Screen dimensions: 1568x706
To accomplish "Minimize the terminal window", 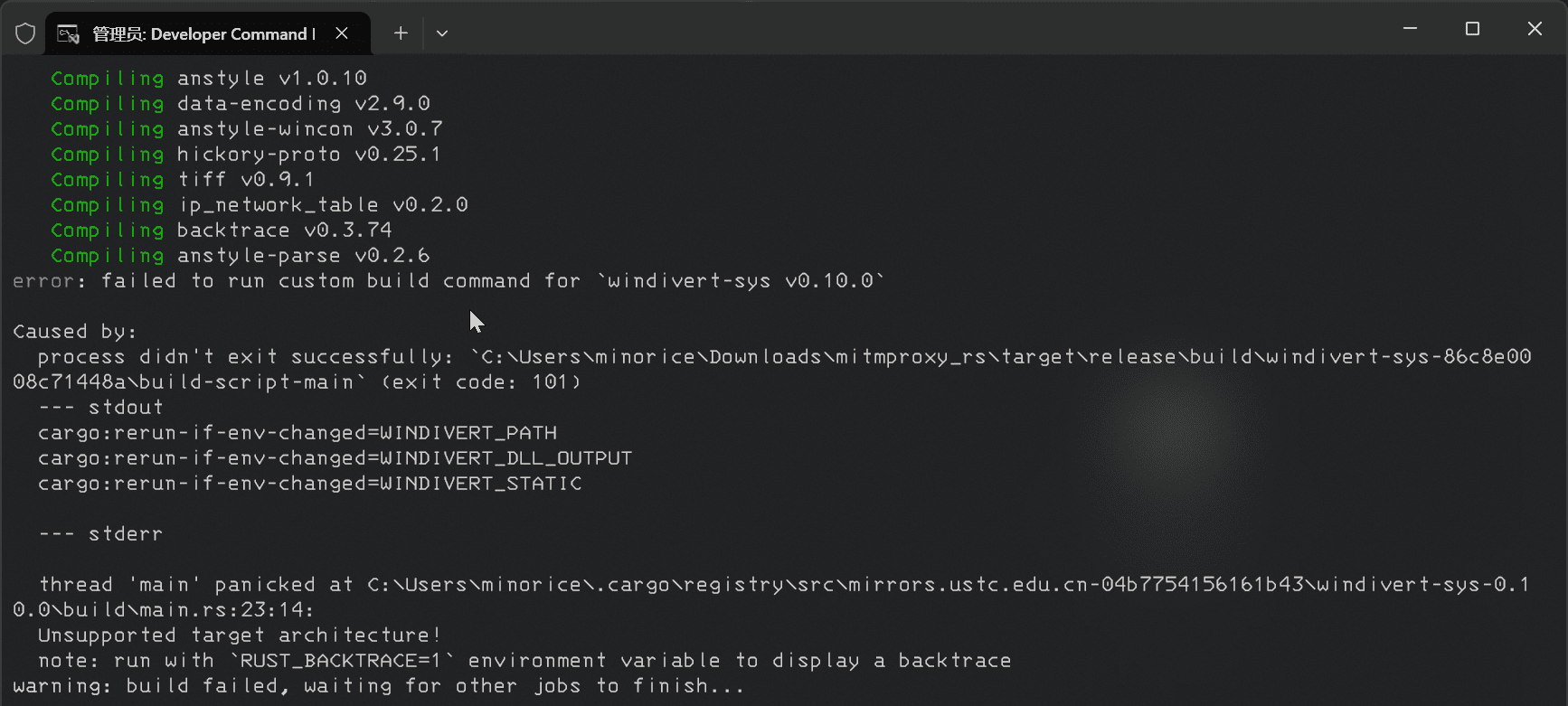I will [1410, 29].
